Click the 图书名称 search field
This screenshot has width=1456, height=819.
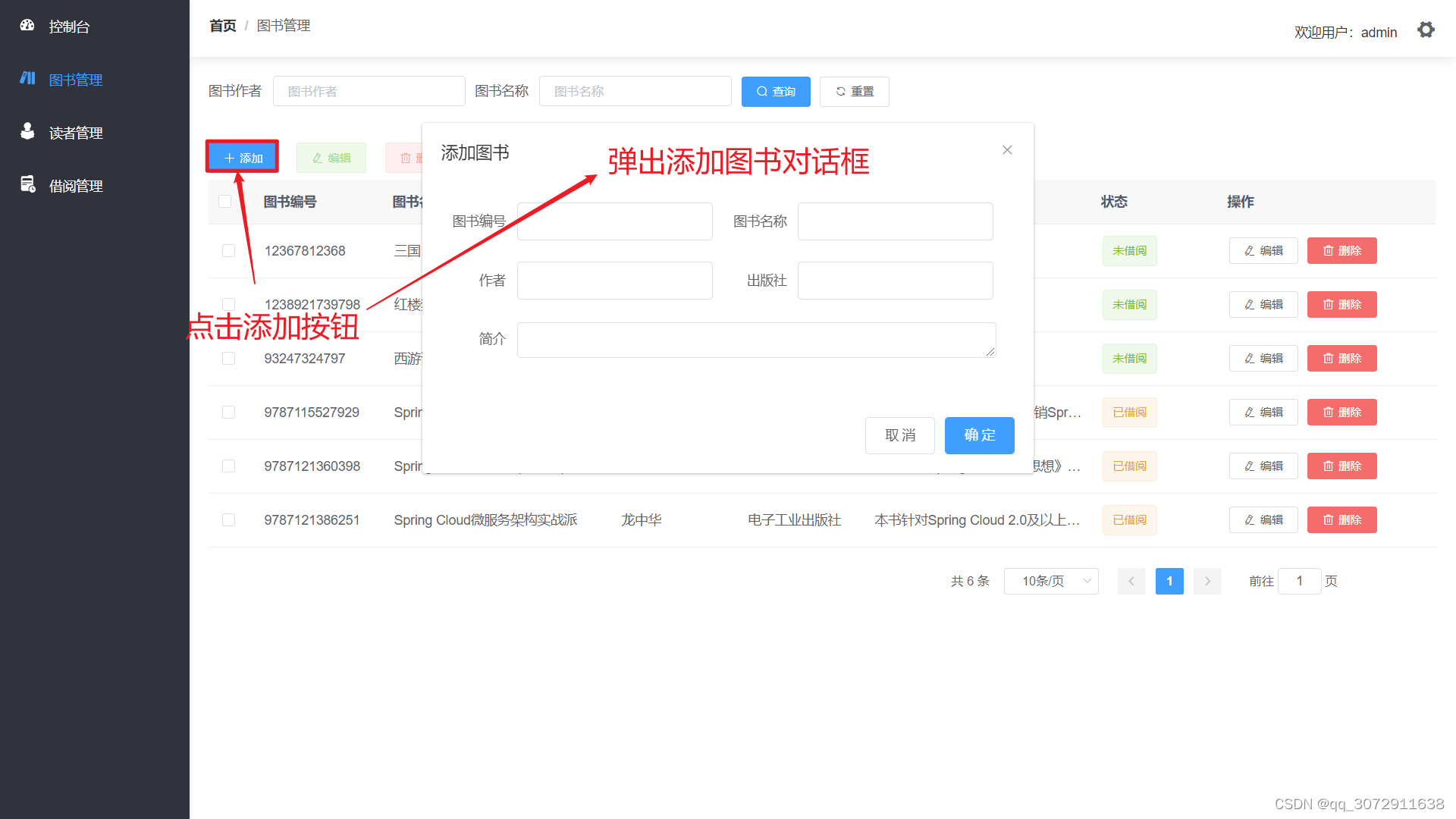pyautogui.click(x=635, y=91)
